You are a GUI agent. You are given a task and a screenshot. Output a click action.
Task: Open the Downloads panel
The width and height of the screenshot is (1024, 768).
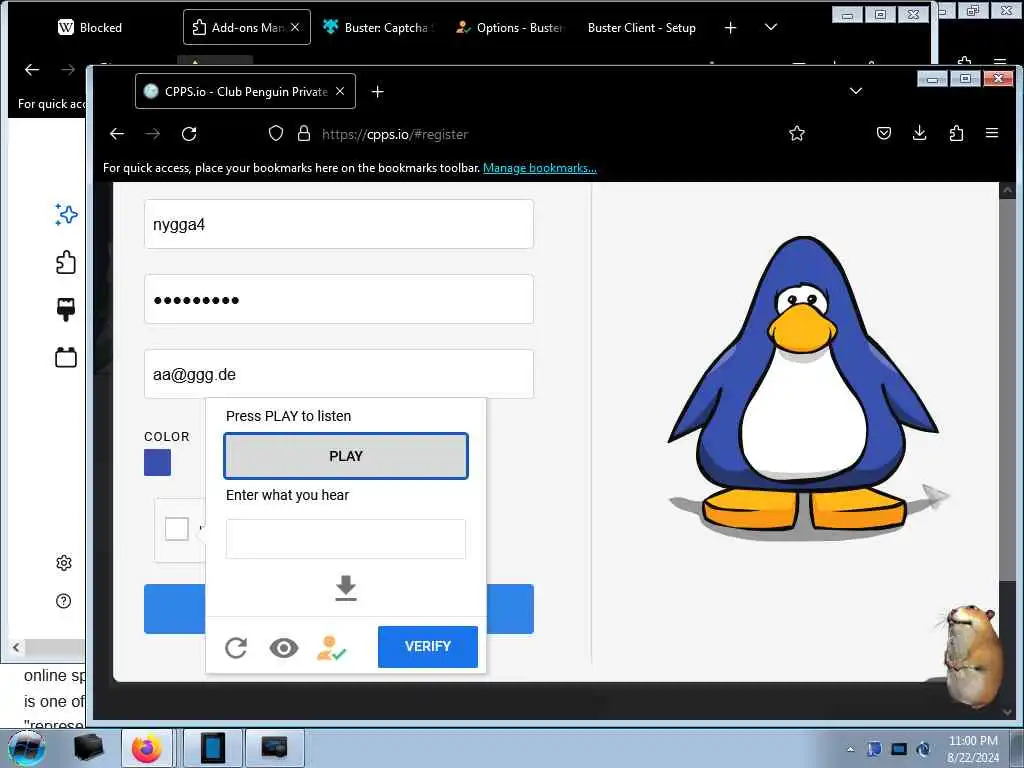point(920,134)
